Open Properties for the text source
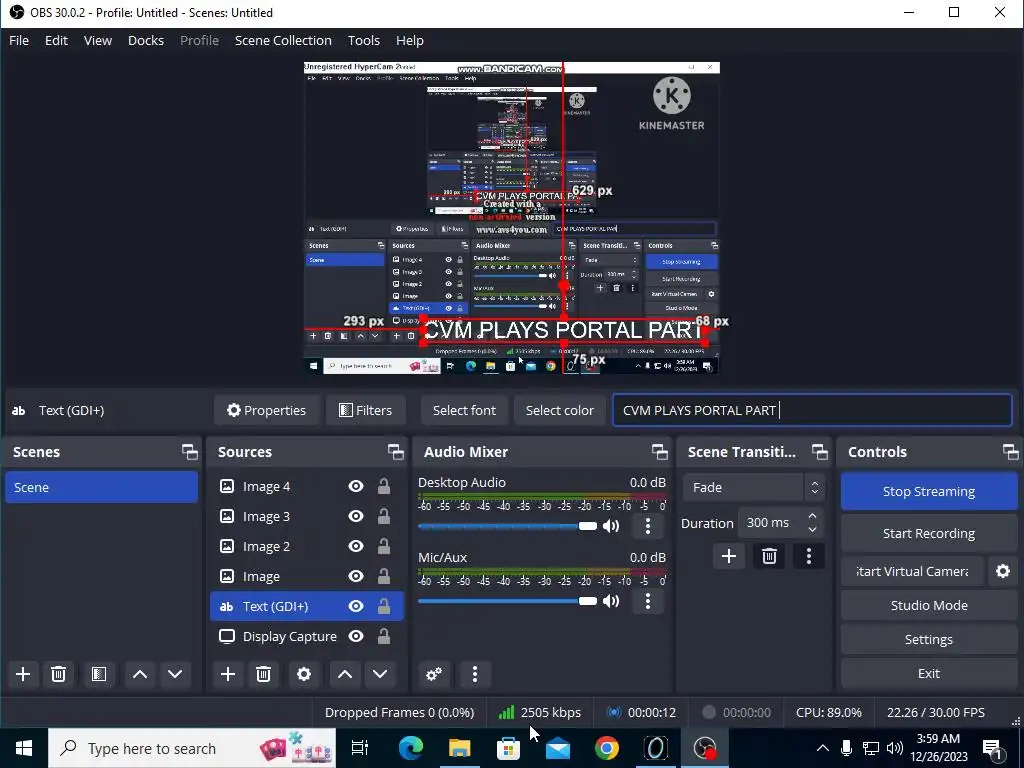The width and height of the screenshot is (1024, 768). tap(266, 410)
